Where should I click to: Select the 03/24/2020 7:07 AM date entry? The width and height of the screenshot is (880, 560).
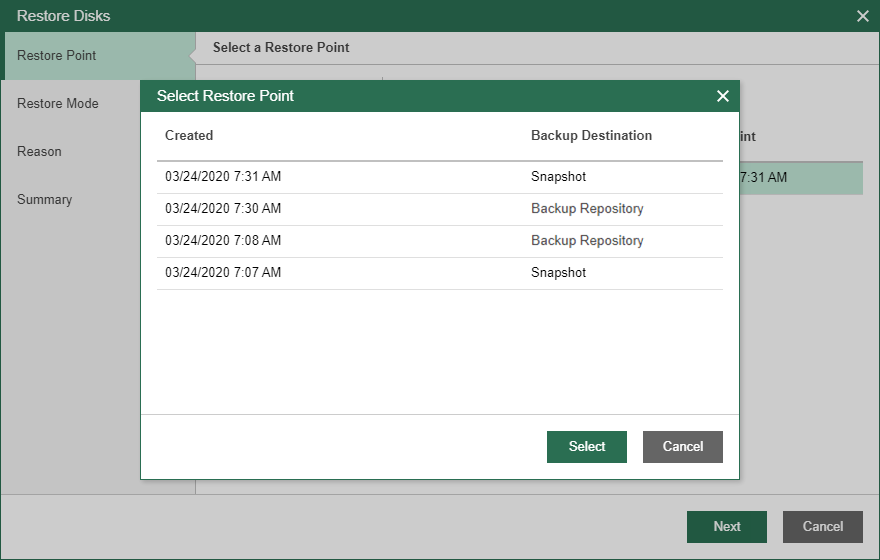tap(223, 273)
